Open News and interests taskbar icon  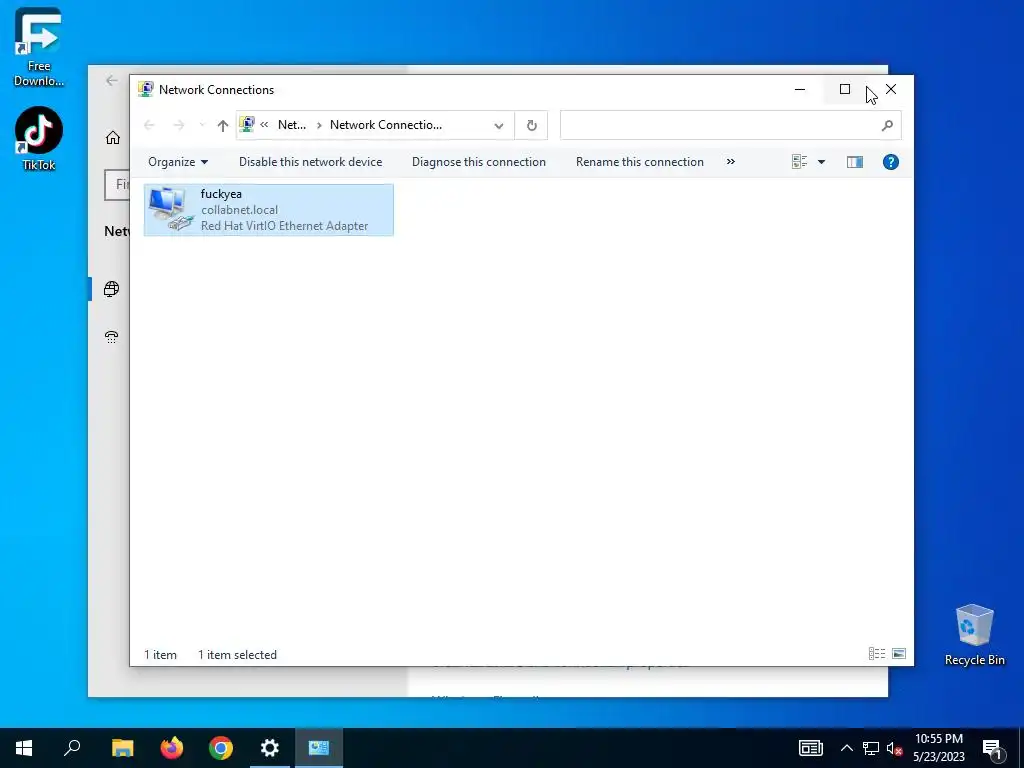coord(810,748)
